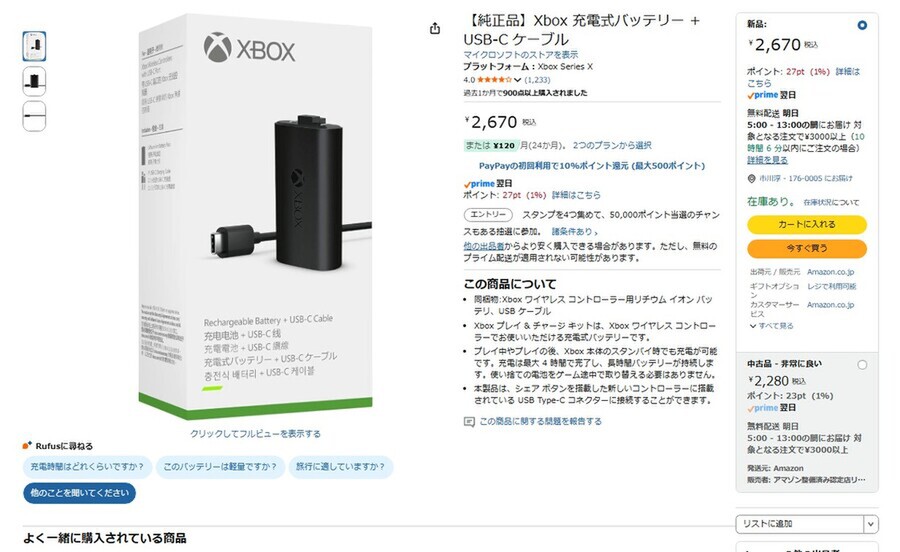Viewport: 900px width, 552px height.
Task: Open the main Xbox box product image
Action: 255,217
